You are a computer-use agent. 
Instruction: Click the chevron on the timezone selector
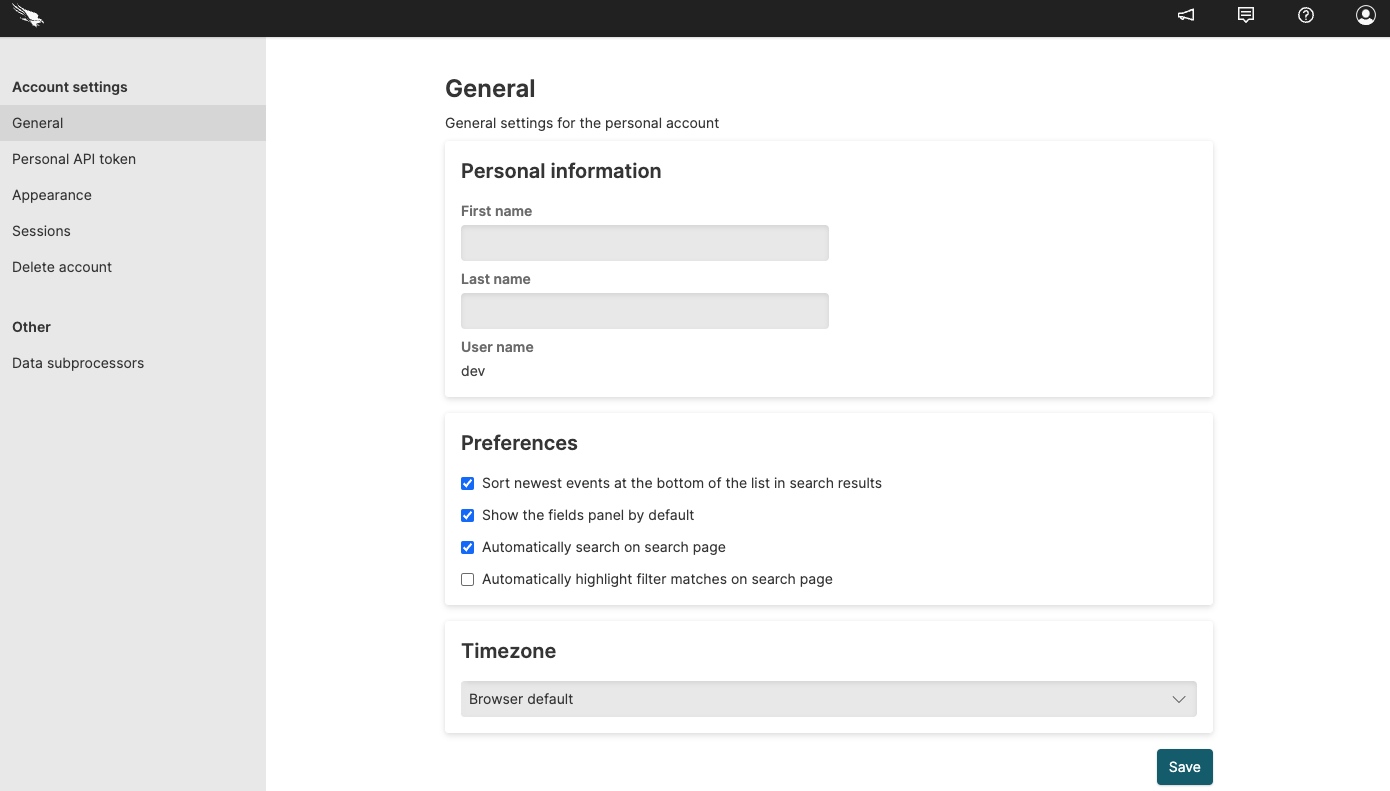click(x=1178, y=699)
